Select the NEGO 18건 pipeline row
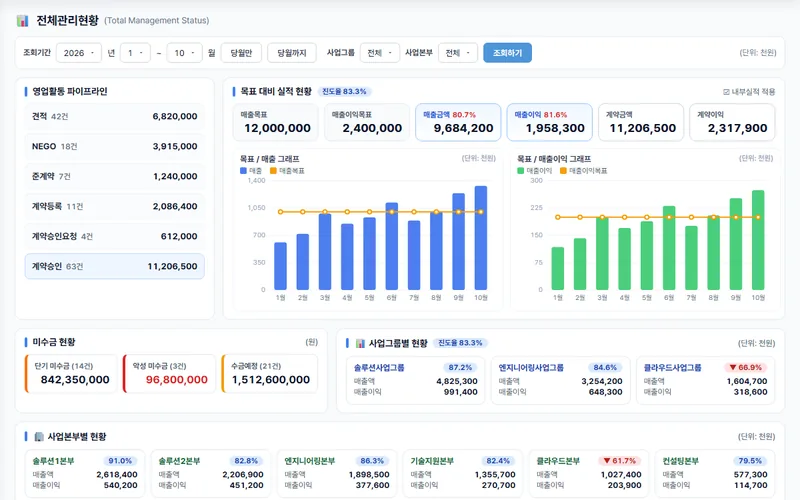The image size is (800, 500). (x=115, y=146)
